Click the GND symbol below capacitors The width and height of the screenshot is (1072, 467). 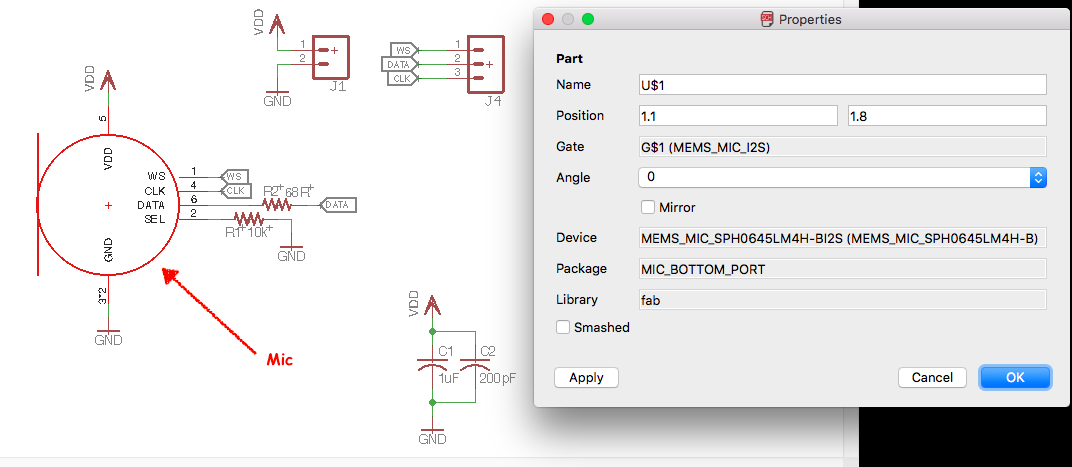[431, 435]
